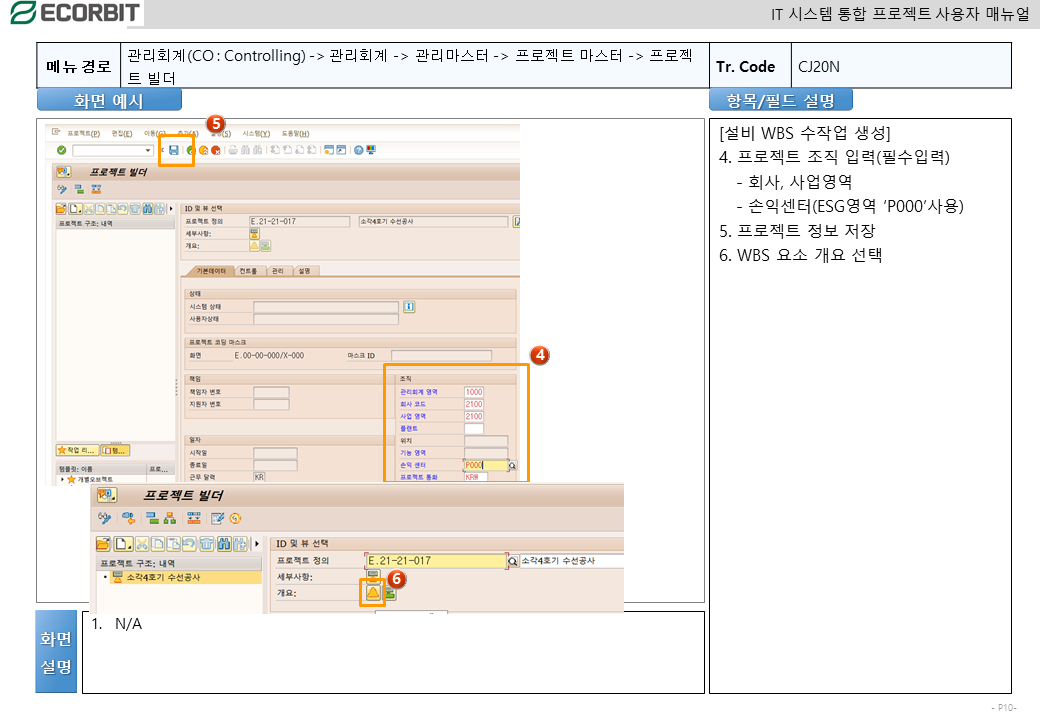Select 소각4호기 수선공사 in the project tree

coord(162,577)
